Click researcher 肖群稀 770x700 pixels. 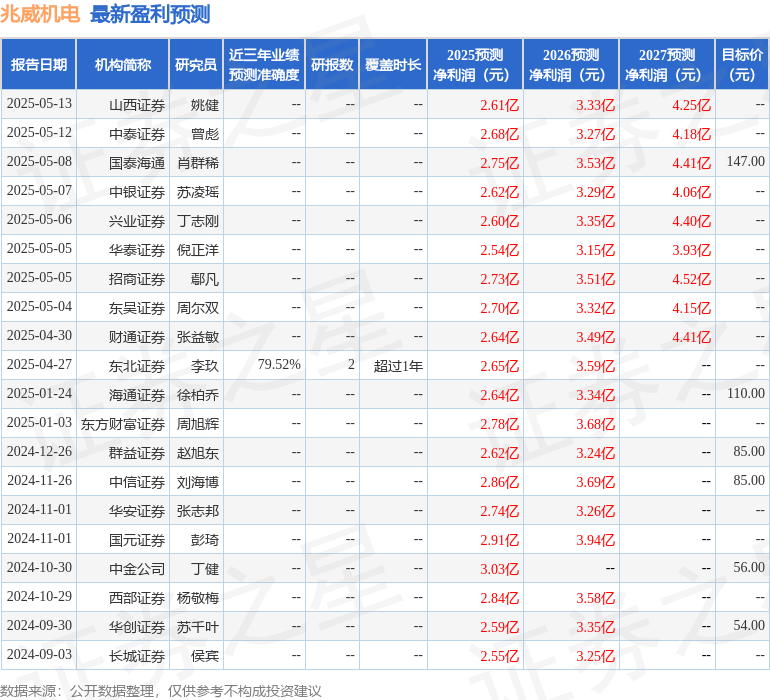tap(197, 163)
